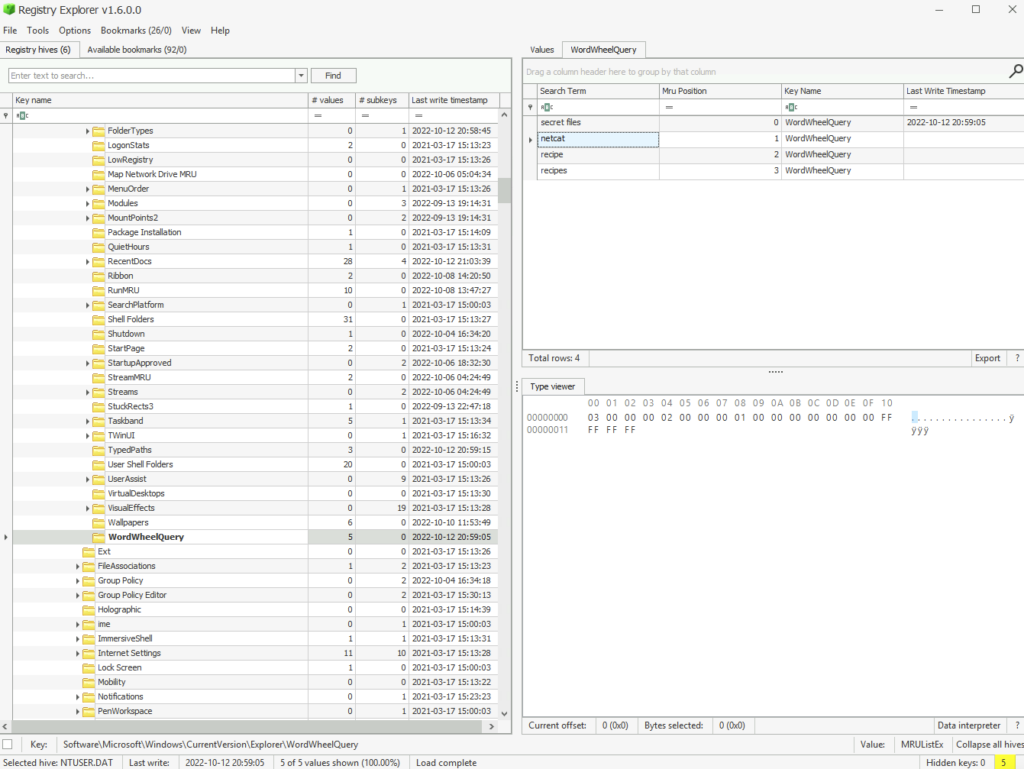
Task: Click the WordWheelQuery folder icon
Action: pos(99,537)
